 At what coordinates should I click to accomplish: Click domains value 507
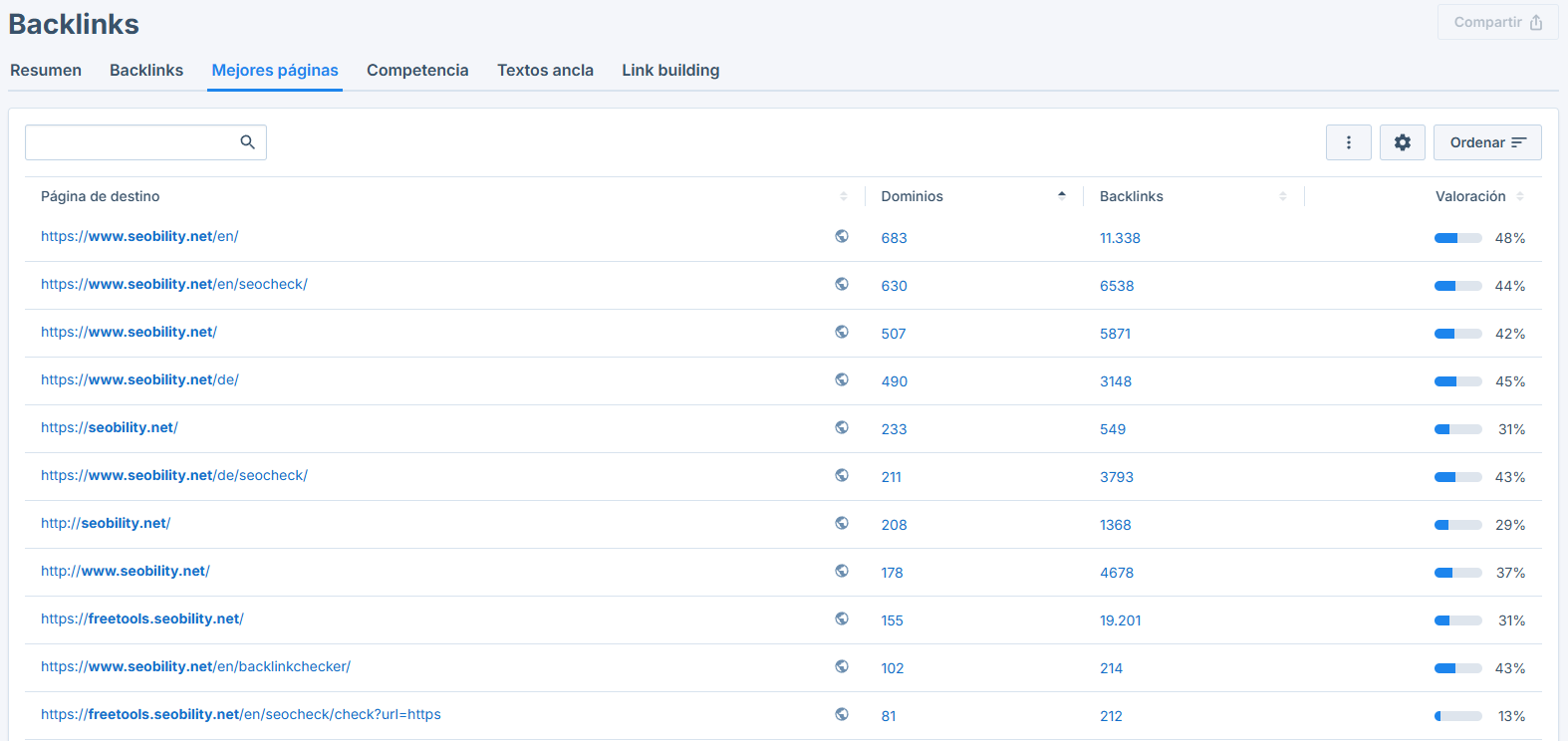pyautogui.click(x=894, y=334)
